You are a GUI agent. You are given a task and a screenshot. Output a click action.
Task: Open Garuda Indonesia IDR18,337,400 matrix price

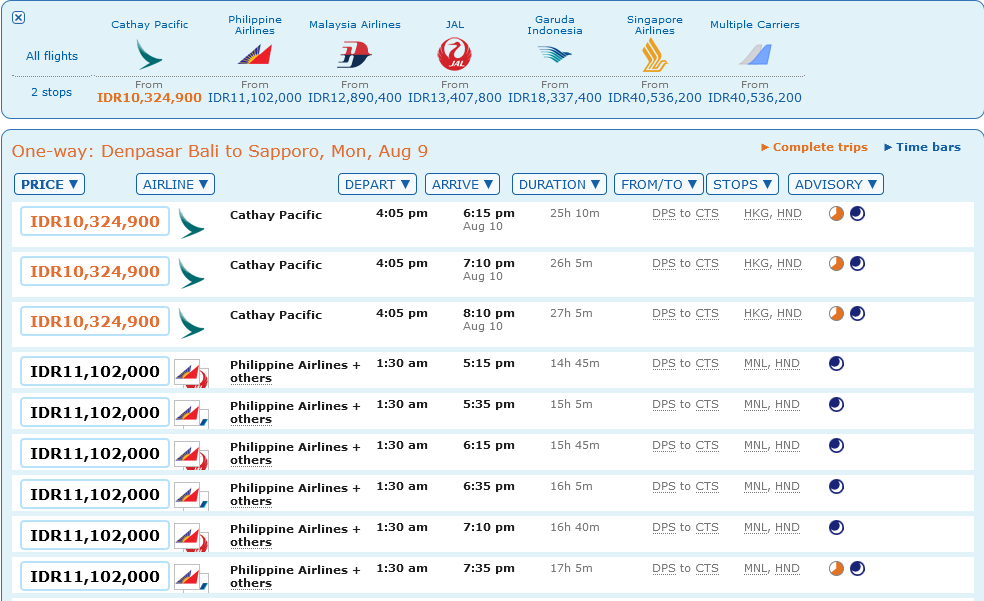(555, 98)
